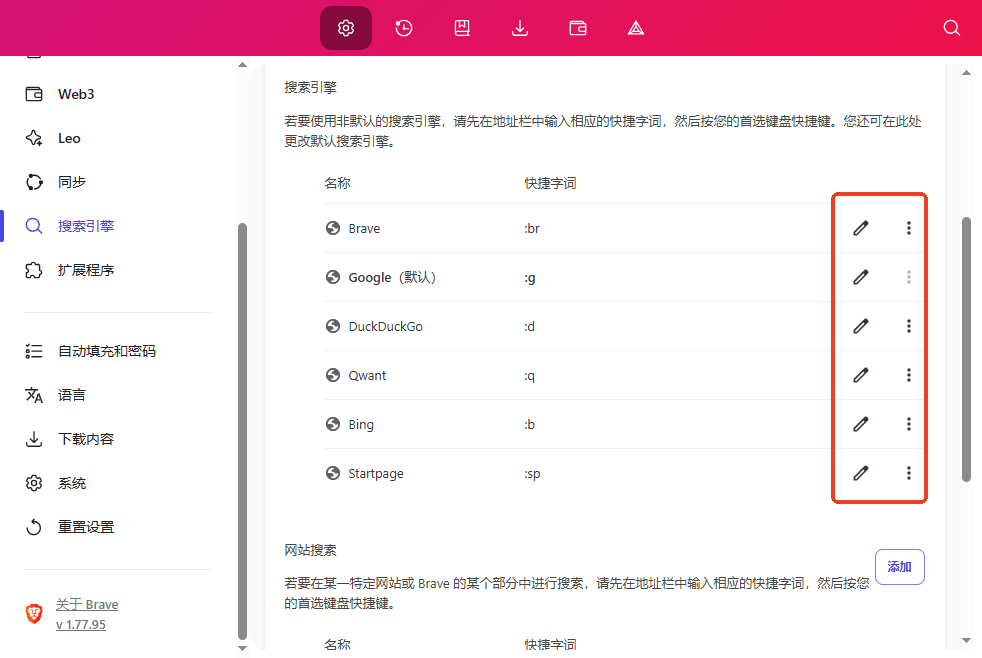This screenshot has height=658, width=982.
Task: Edit the Startpage search engine entry
Action: pos(861,473)
